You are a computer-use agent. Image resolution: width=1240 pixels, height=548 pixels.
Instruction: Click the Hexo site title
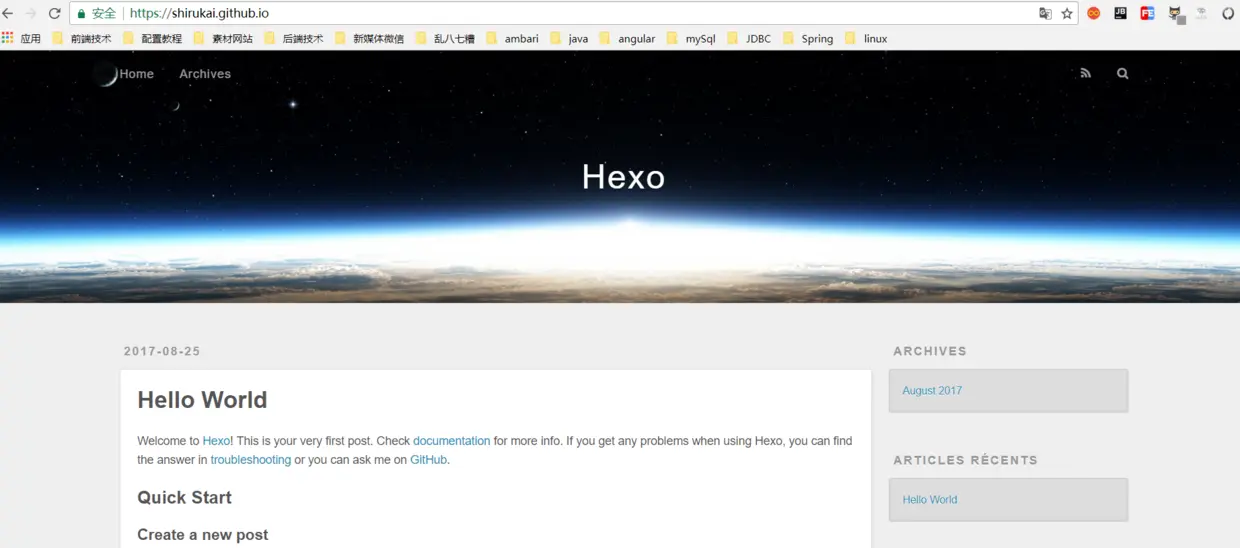pyautogui.click(x=623, y=177)
